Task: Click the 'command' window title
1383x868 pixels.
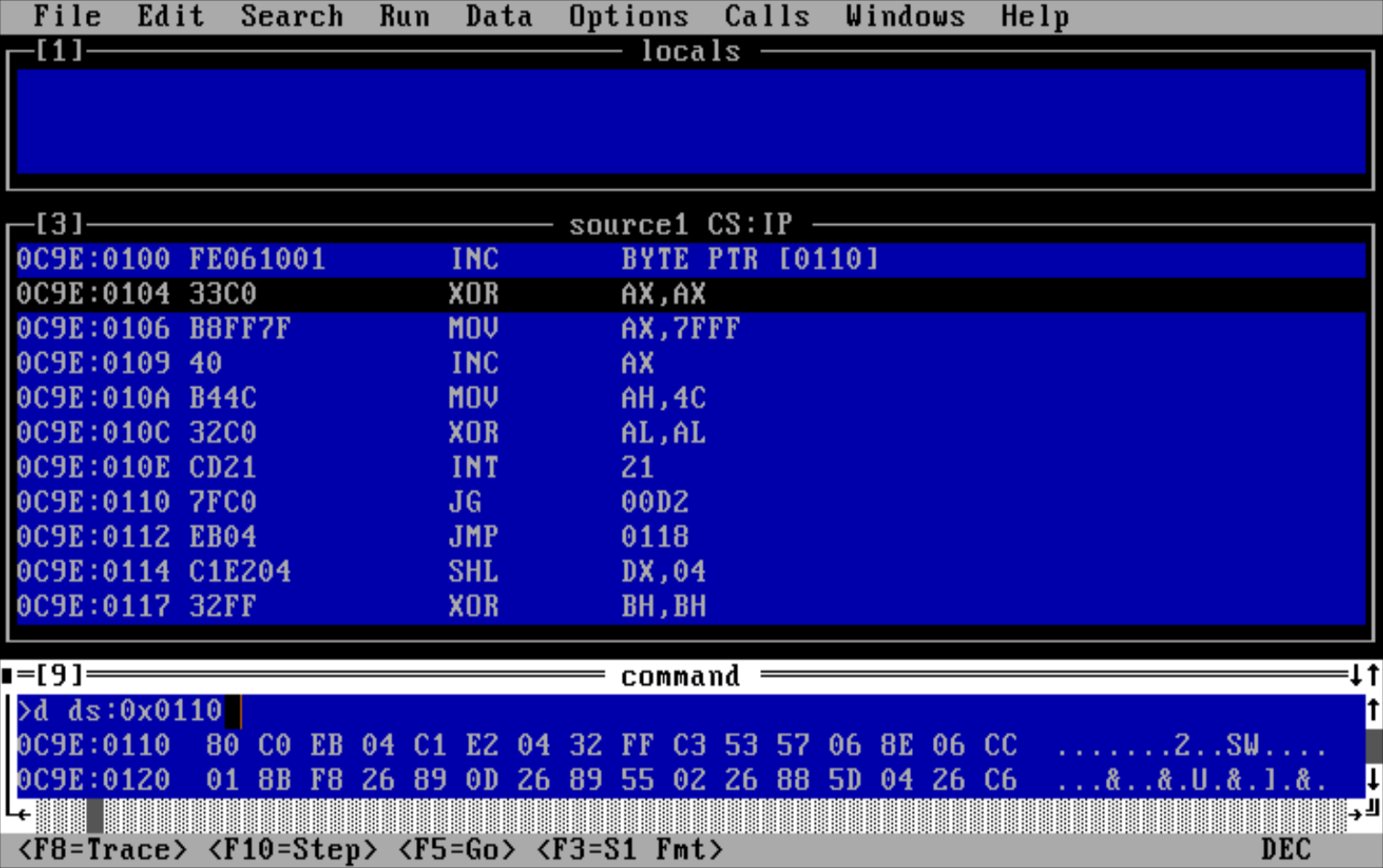Action: pos(681,676)
